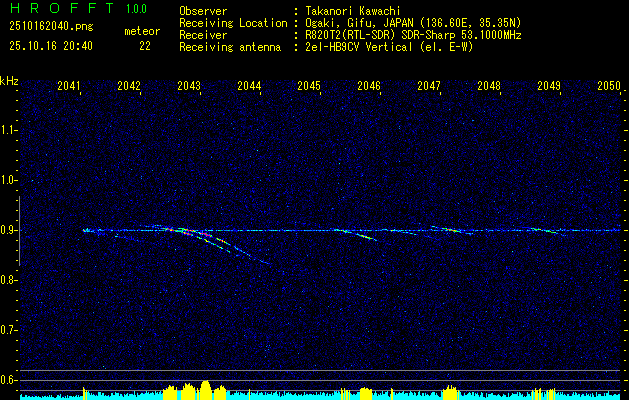The height and width of the screenshot is (400, 629).
Task: Click the 2046 time axis label
Action: [369, 86]
